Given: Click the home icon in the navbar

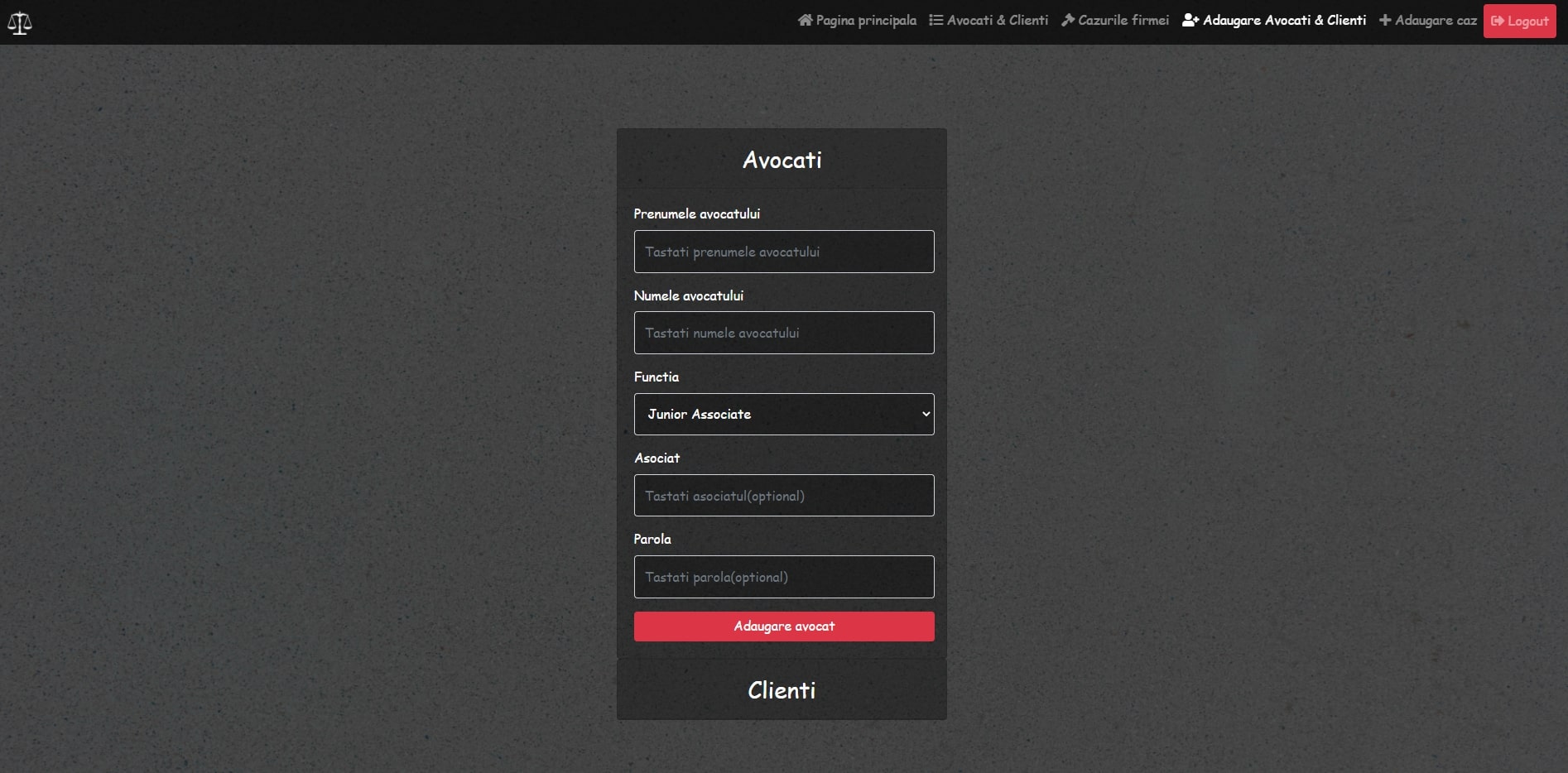Looking at the screenshot, I should point(805,20).
